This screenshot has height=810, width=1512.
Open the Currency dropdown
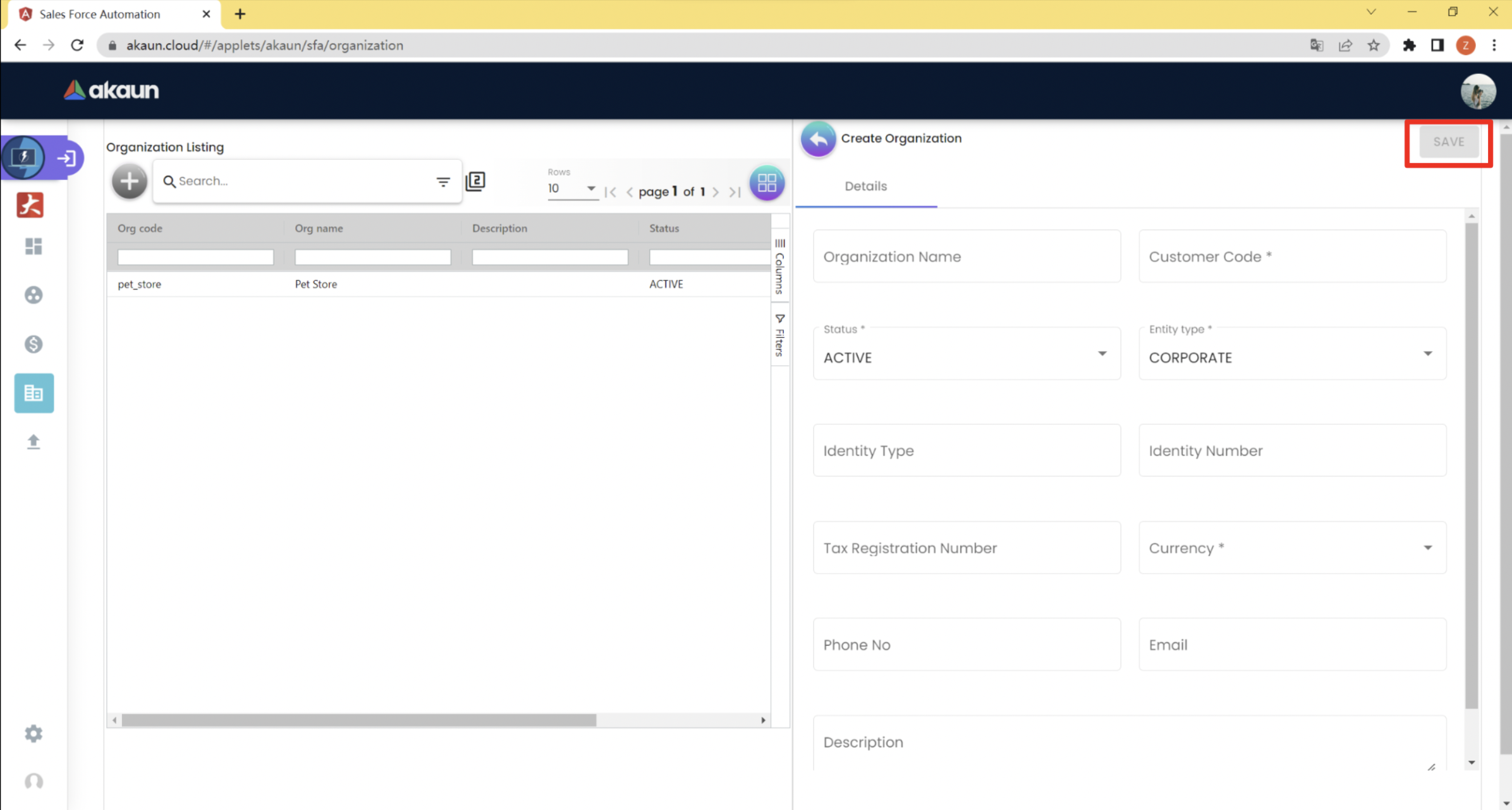click(x=1291, y=548)
